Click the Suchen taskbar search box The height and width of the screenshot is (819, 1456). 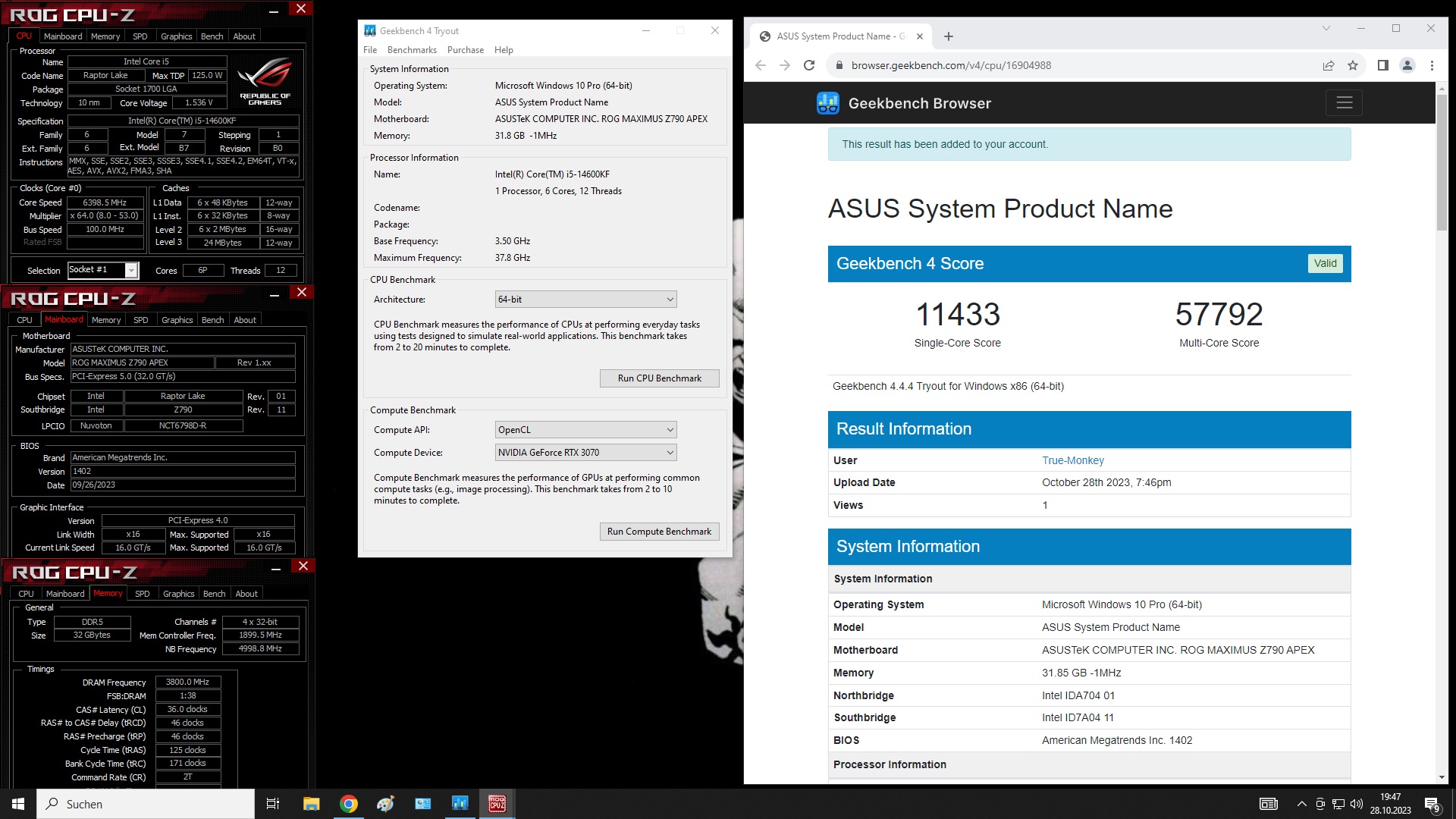click(x=146, y=804)
